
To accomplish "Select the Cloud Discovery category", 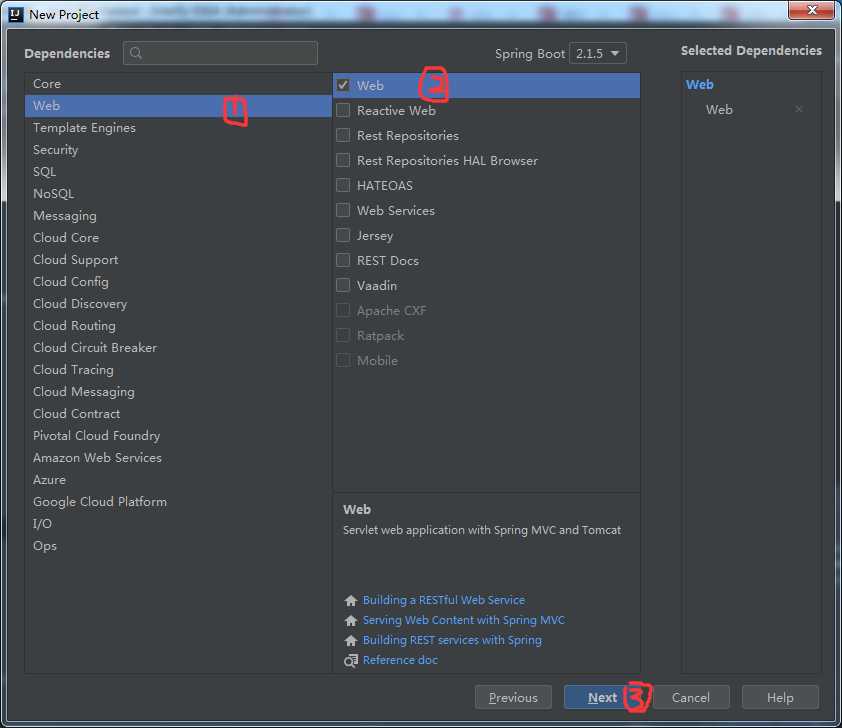I will point(178,304).
